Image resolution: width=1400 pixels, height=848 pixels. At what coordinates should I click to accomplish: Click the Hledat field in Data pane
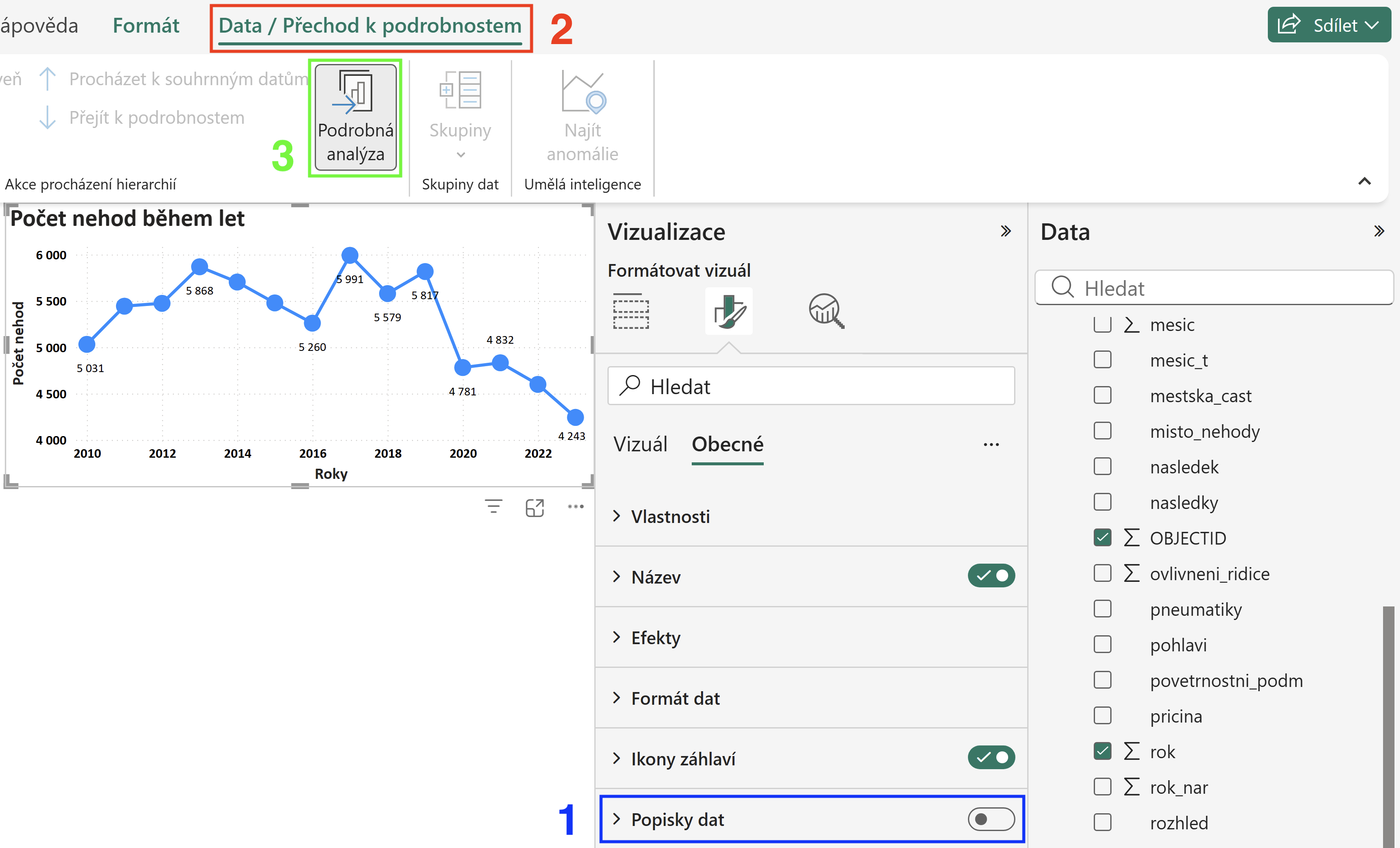point(1214,288)
